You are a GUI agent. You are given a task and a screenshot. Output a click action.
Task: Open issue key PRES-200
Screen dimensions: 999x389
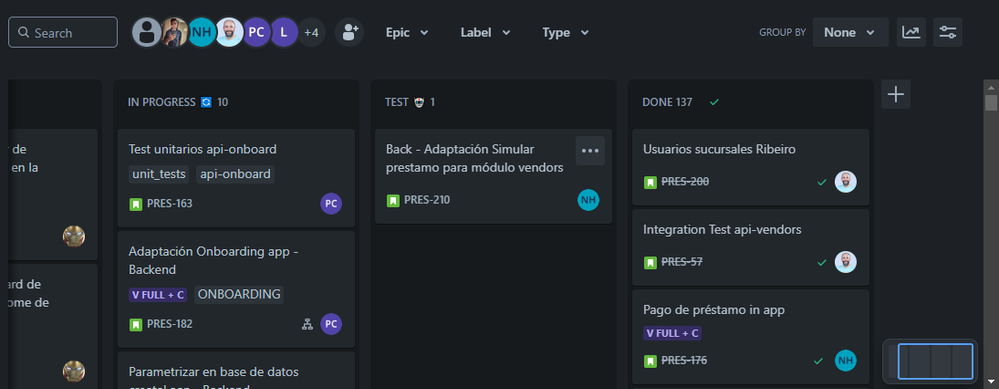click(x=685, y=182)
